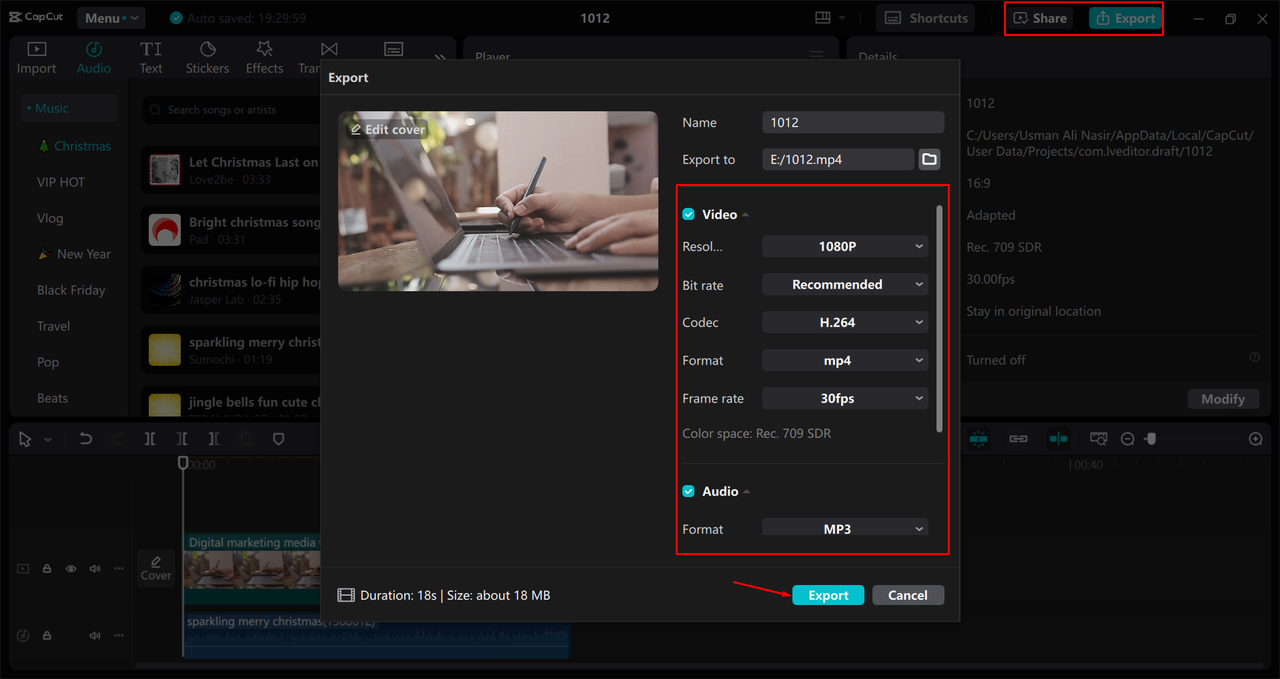
Task: Adjust the timeline zoom slider handle
Action: coord(1151,439)
